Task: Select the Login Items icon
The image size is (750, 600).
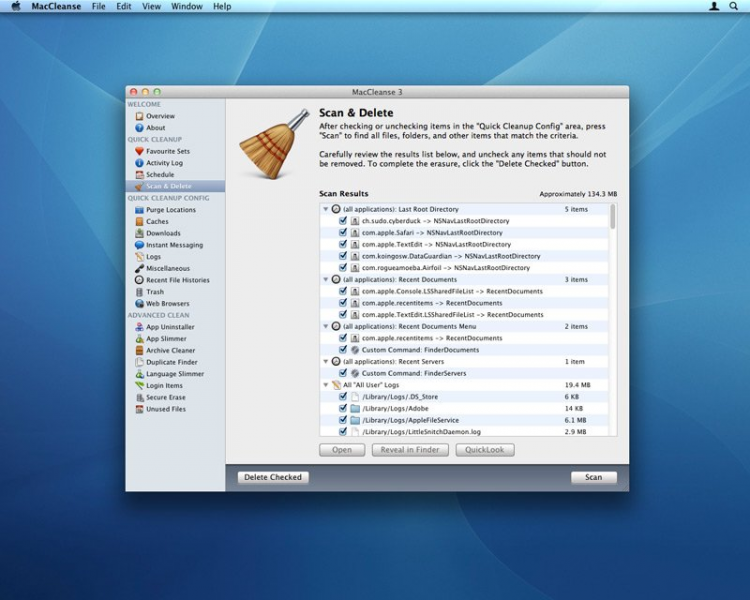Action: click(139, 386)
